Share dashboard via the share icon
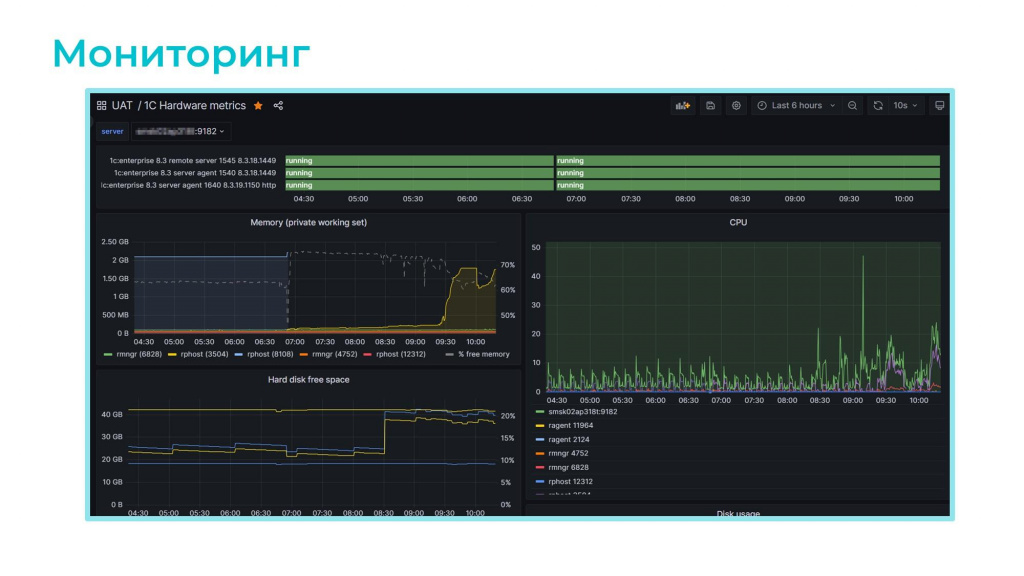 click(278, 106)
